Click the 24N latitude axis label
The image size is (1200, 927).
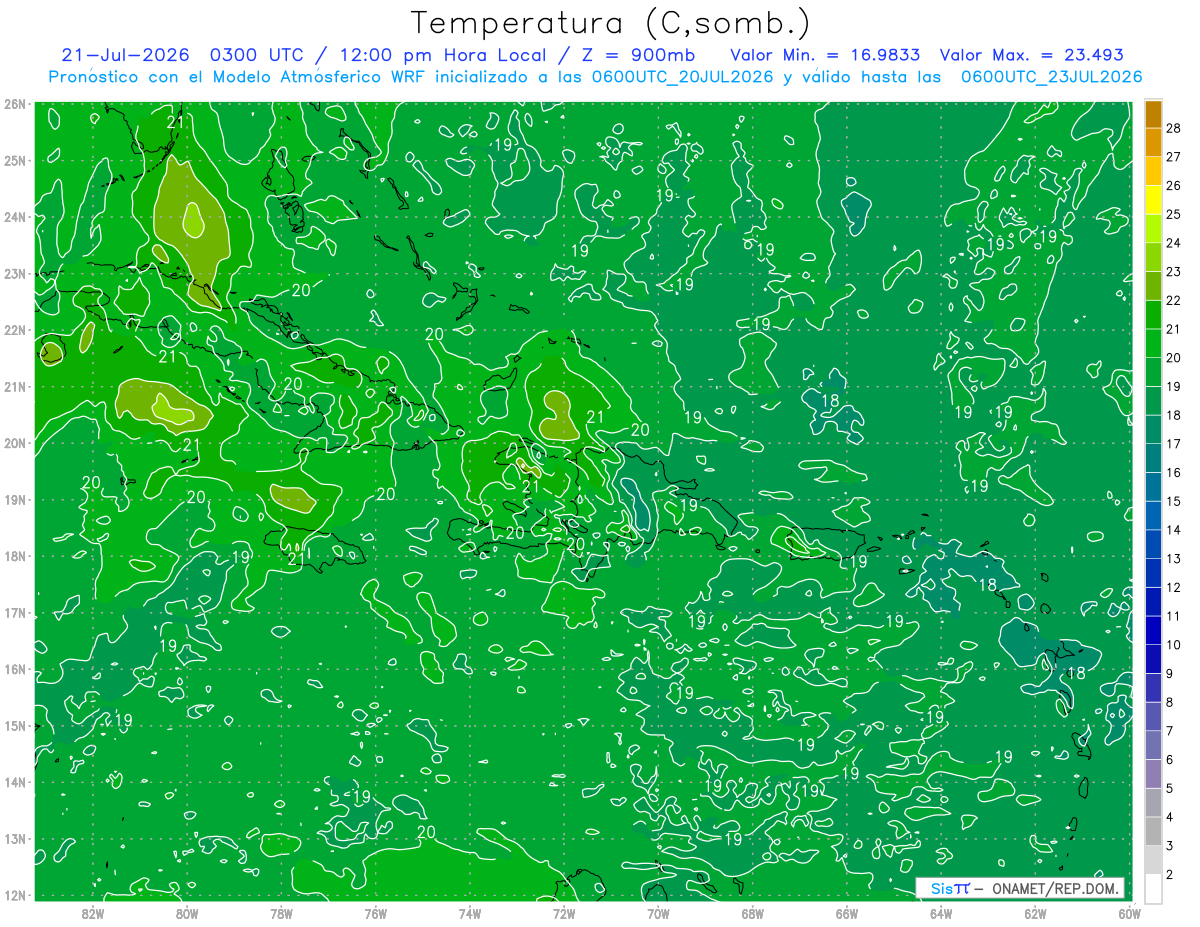[x=14, y=217]
